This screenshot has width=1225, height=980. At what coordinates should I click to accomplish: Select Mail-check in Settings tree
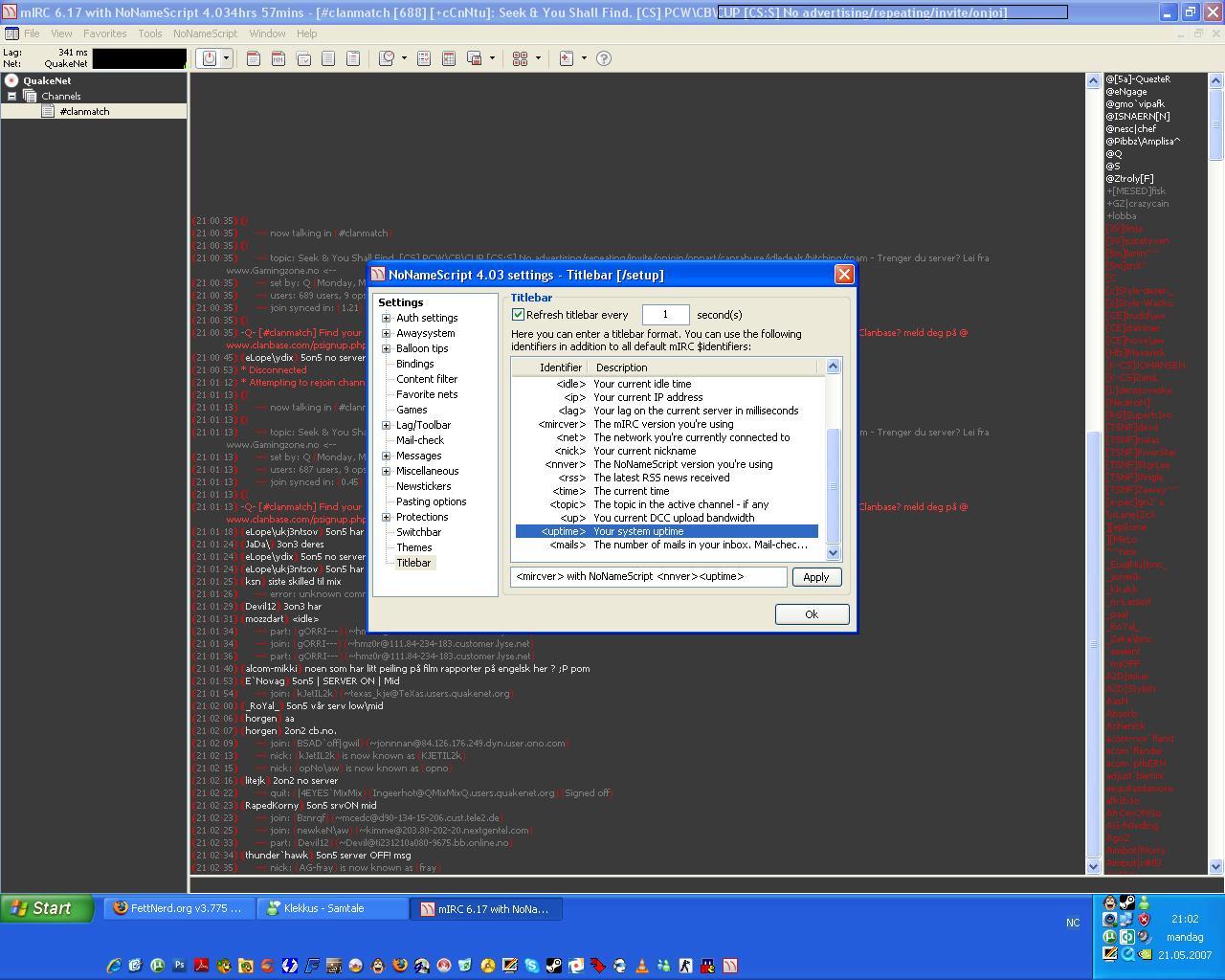420,440
